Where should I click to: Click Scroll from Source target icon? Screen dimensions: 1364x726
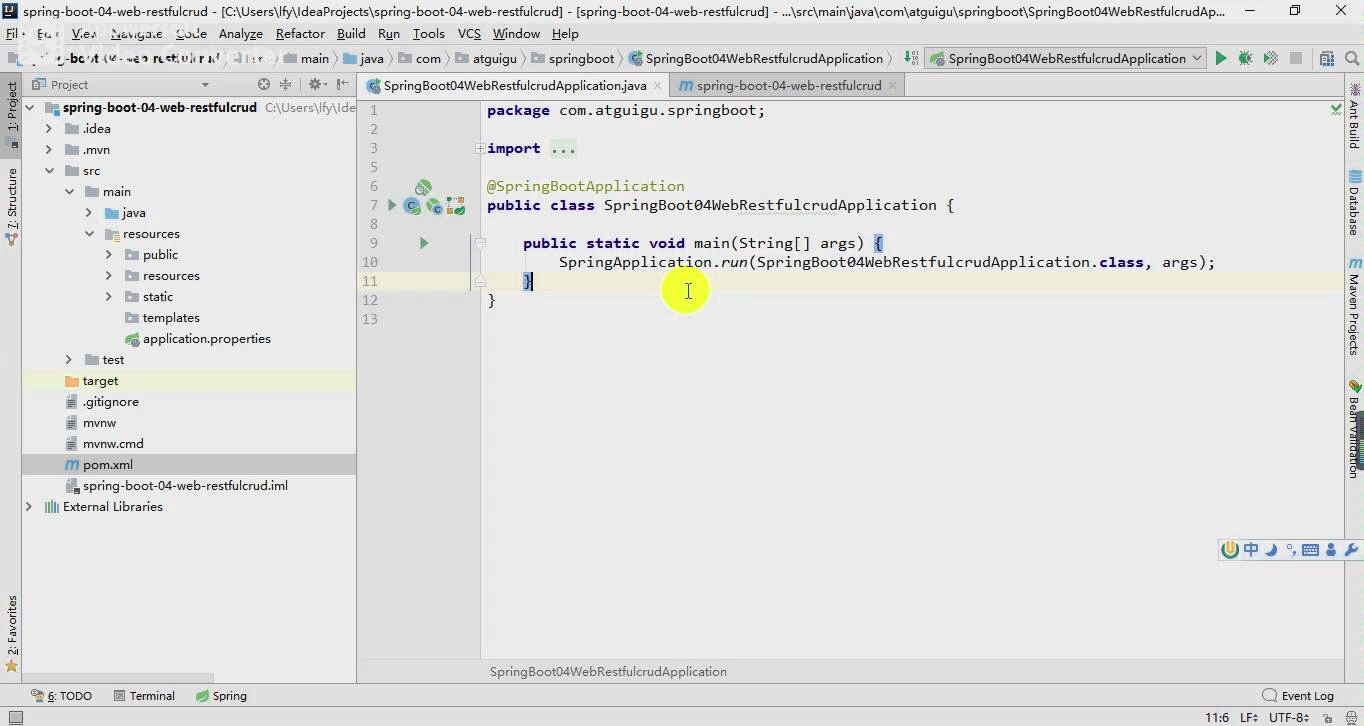[264, 85]
